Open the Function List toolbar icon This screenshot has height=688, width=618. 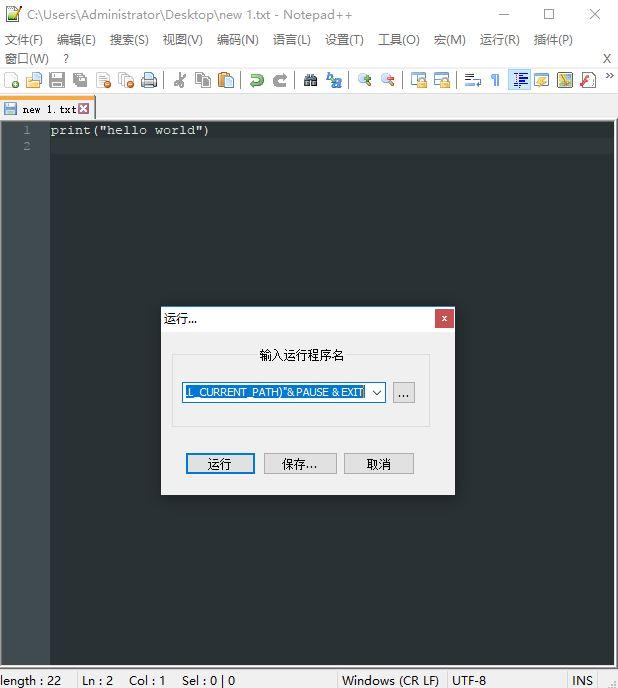click(588, 80)
